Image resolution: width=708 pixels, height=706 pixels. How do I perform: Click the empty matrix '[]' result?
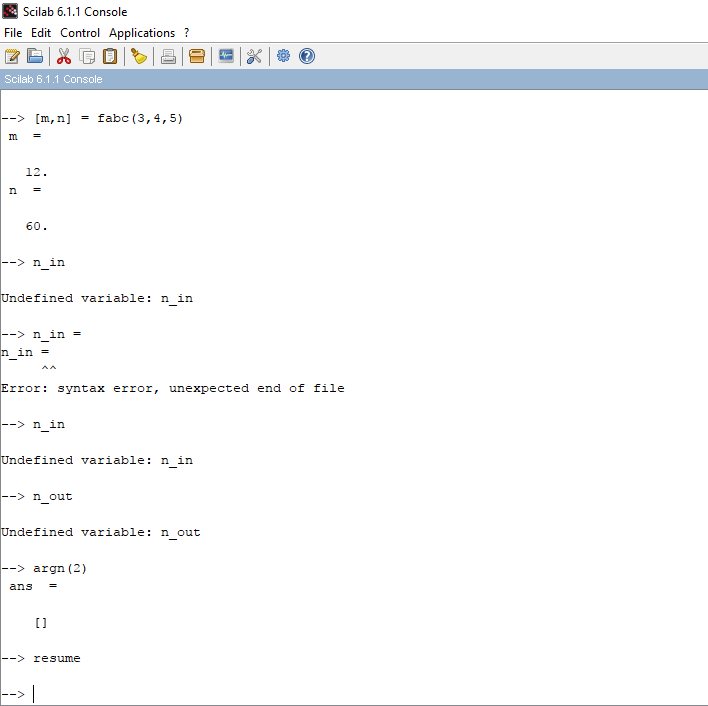(x=41, y=622)
